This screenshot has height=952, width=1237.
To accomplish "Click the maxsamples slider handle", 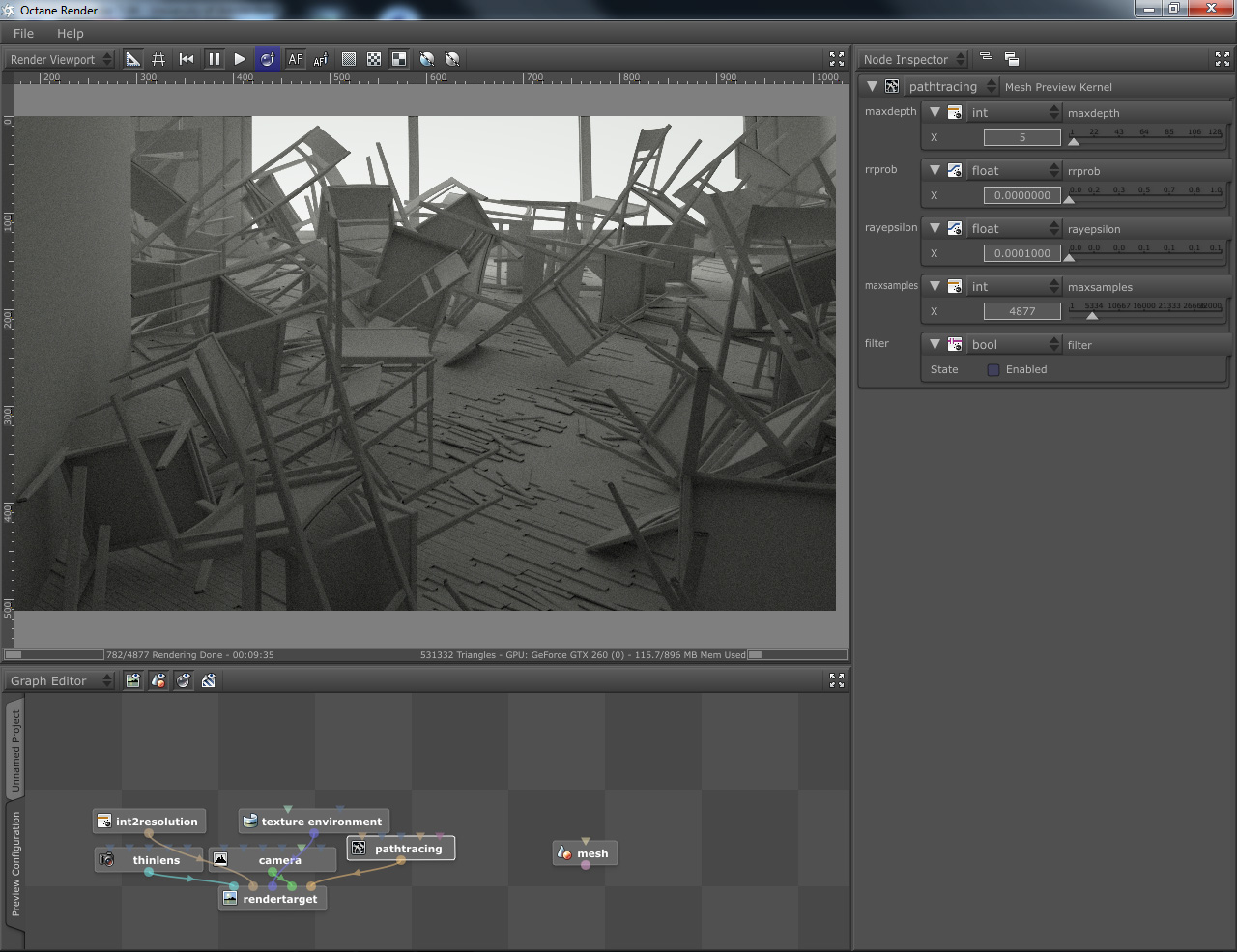I will [1092, 316].
